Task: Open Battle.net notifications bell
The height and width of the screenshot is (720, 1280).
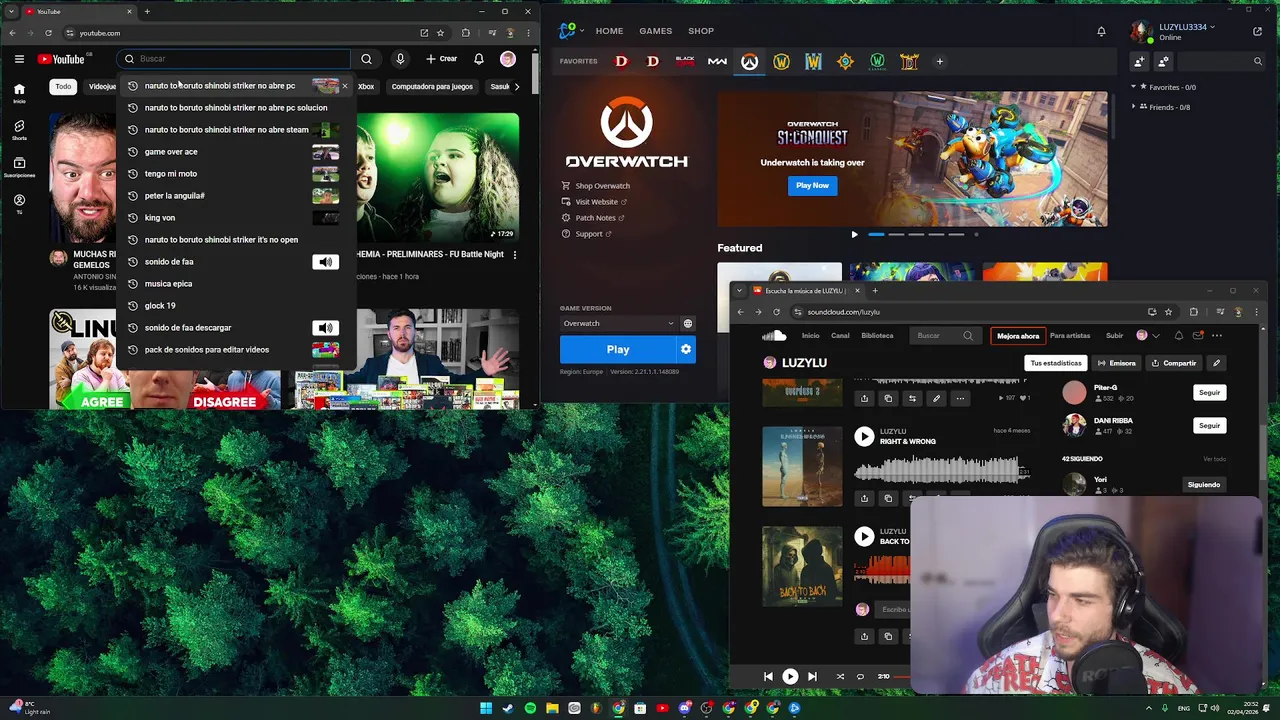Action: point(1101,31)
